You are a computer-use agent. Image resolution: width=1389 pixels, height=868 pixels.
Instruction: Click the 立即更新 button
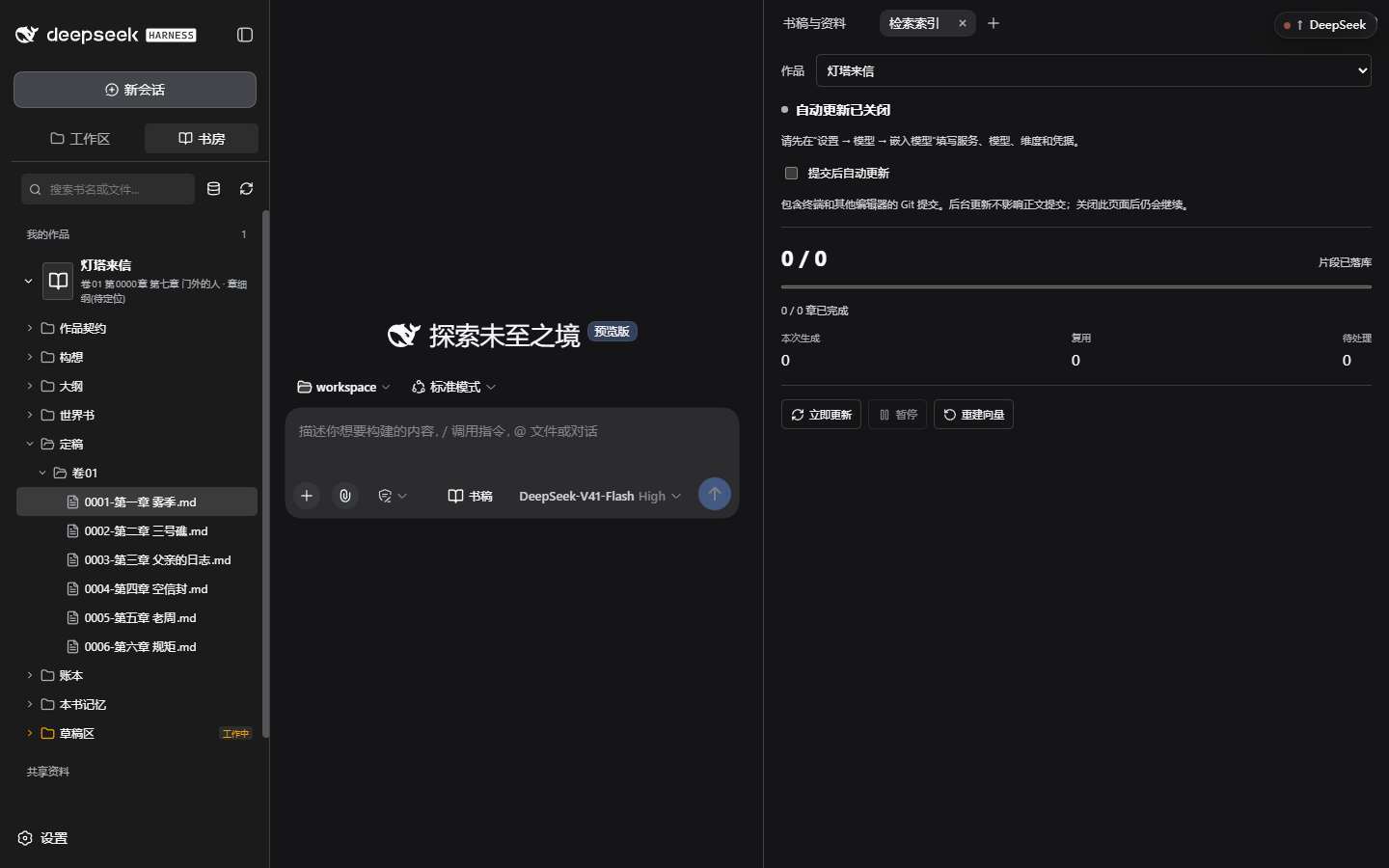(821, 415)
